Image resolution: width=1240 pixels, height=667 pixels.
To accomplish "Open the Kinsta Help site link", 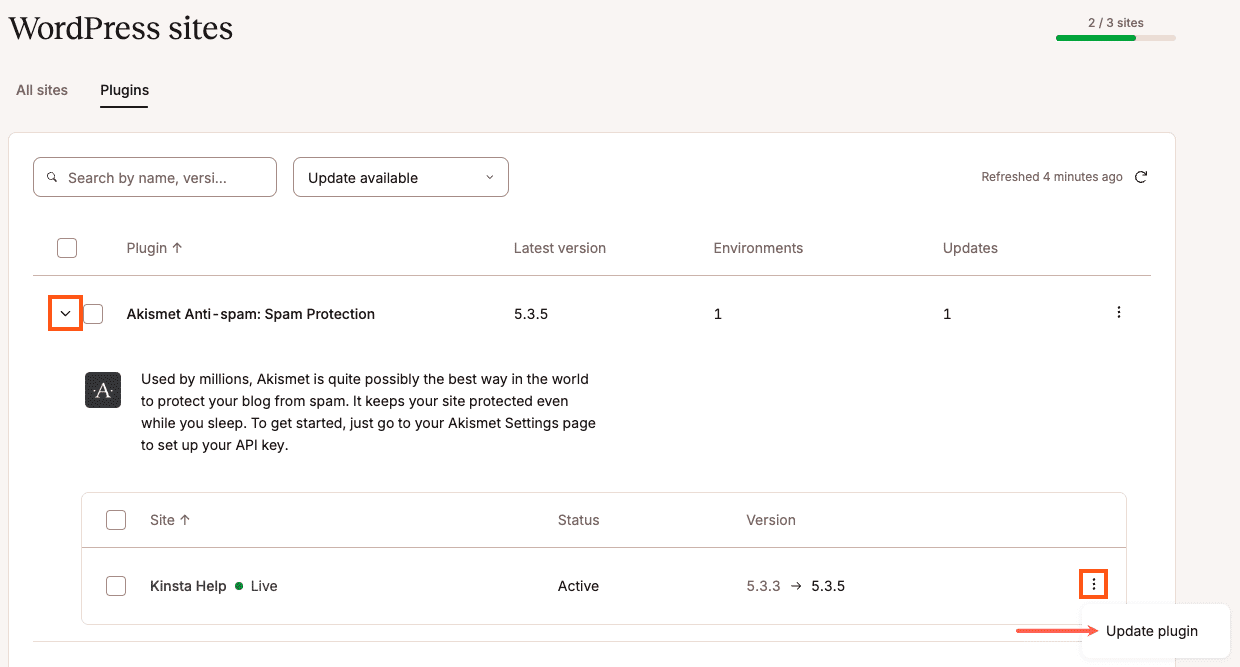I will pyautogui.click(x=188, y=586).
